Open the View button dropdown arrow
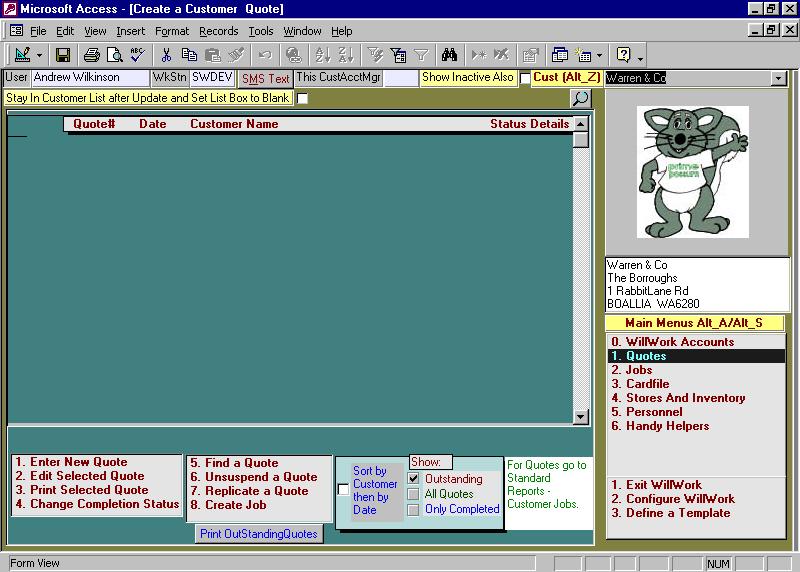 [40, 55]
